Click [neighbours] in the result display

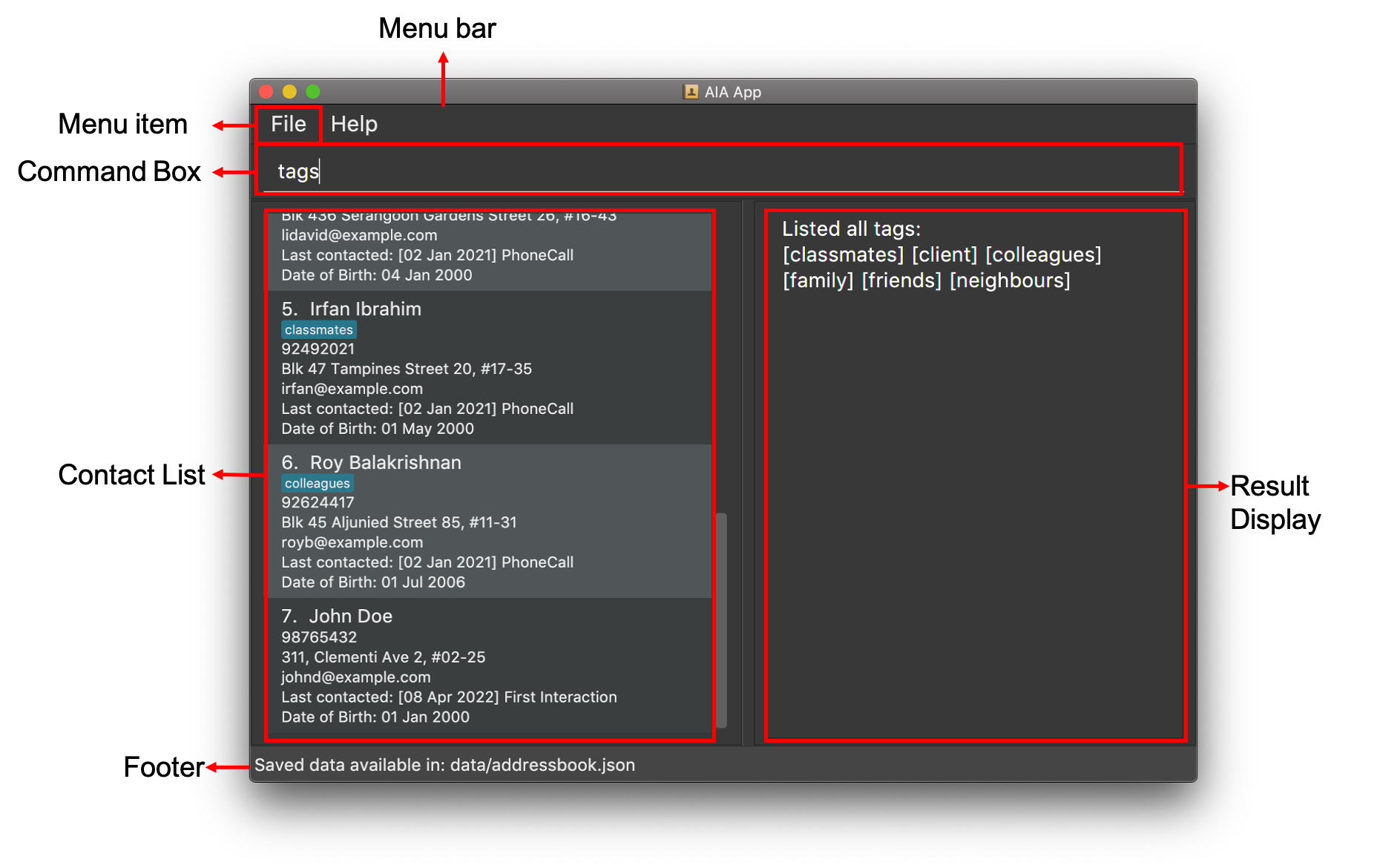pyautogui.click(x=1010, y=280)
